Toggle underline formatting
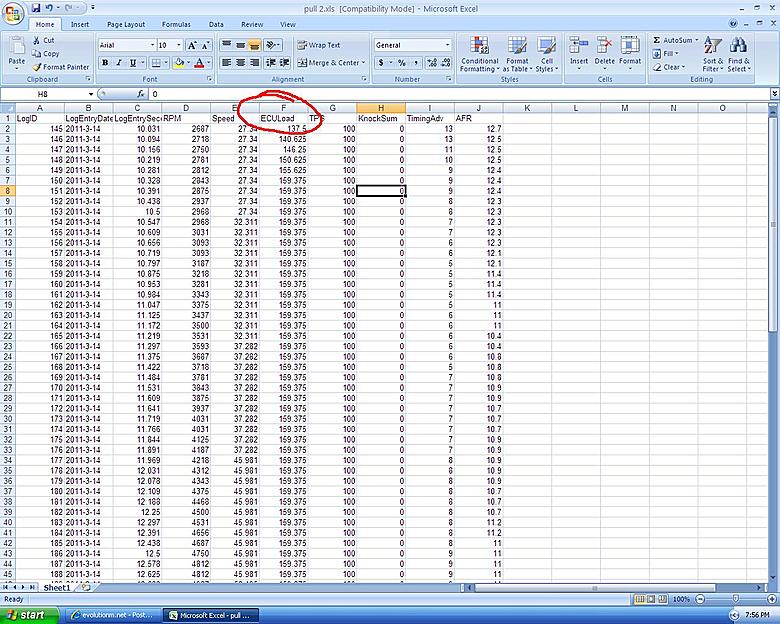 click(x=132, y=63)
